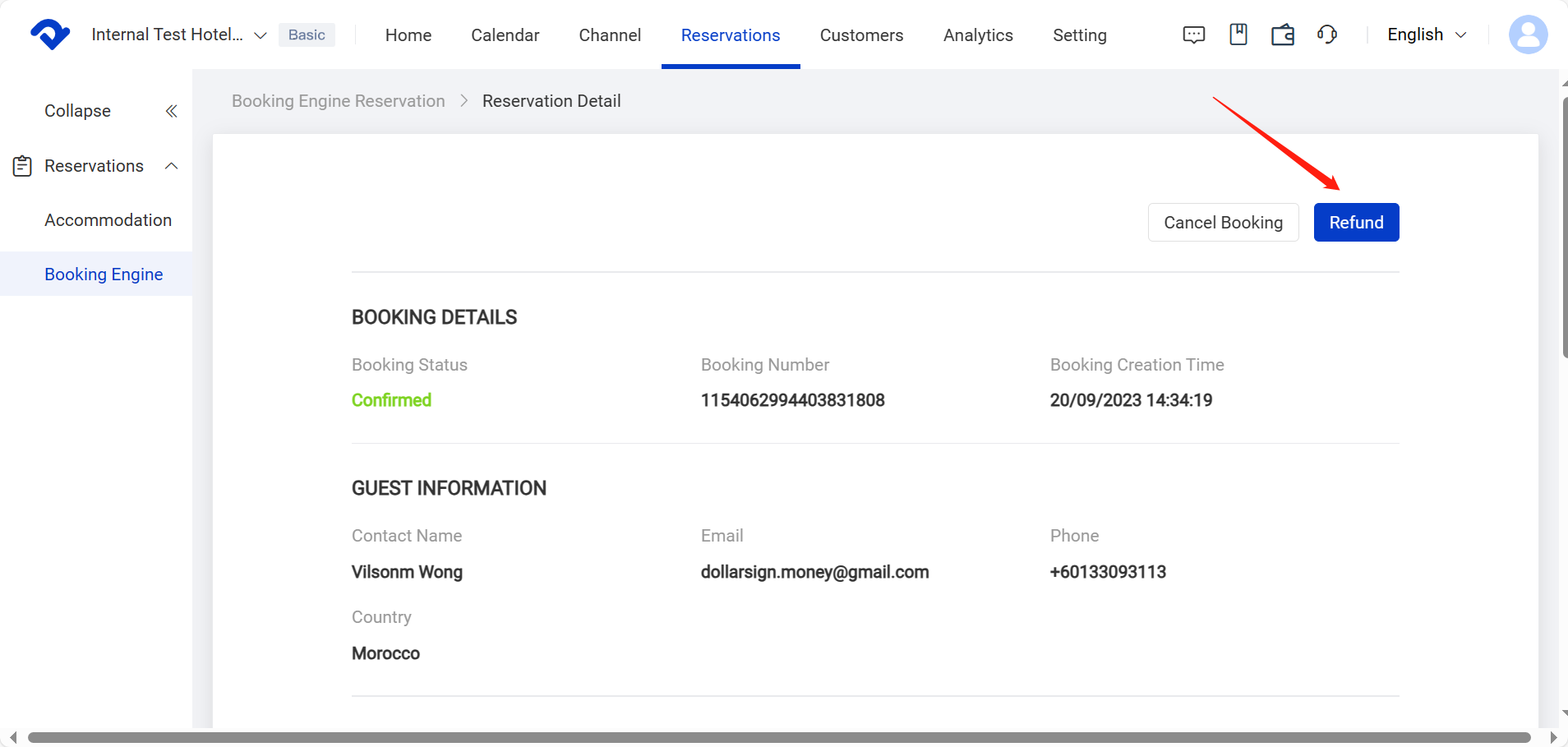Open the bookmark guide icon
1568x747 pixels.
pyautogui.click(x=1238, y=35)
